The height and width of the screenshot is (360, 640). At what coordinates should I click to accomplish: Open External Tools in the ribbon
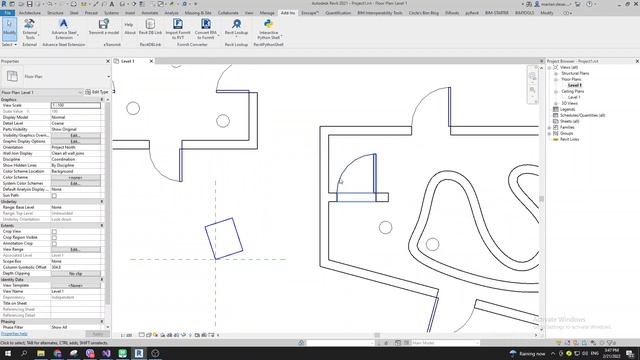(29, 29)
